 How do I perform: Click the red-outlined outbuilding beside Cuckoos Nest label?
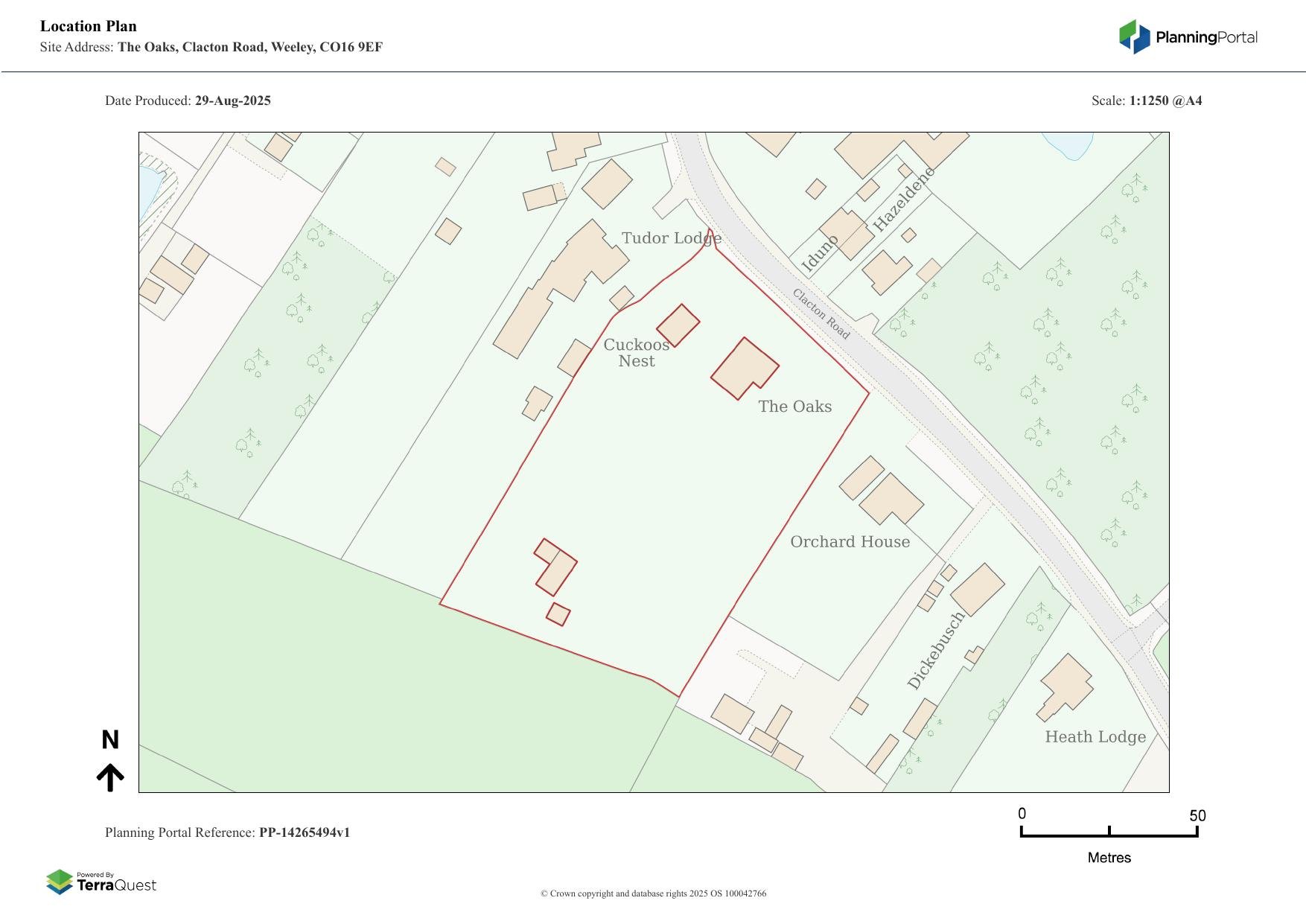click(678, 325)
